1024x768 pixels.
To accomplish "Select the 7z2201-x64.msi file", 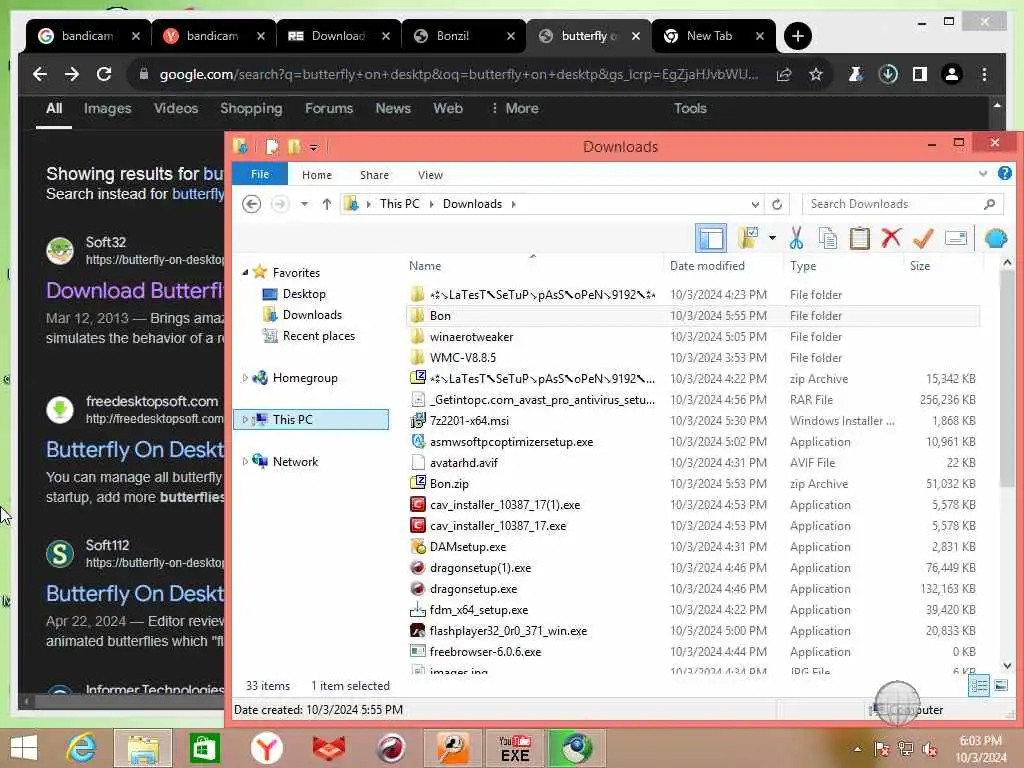I will click(469, 421).
